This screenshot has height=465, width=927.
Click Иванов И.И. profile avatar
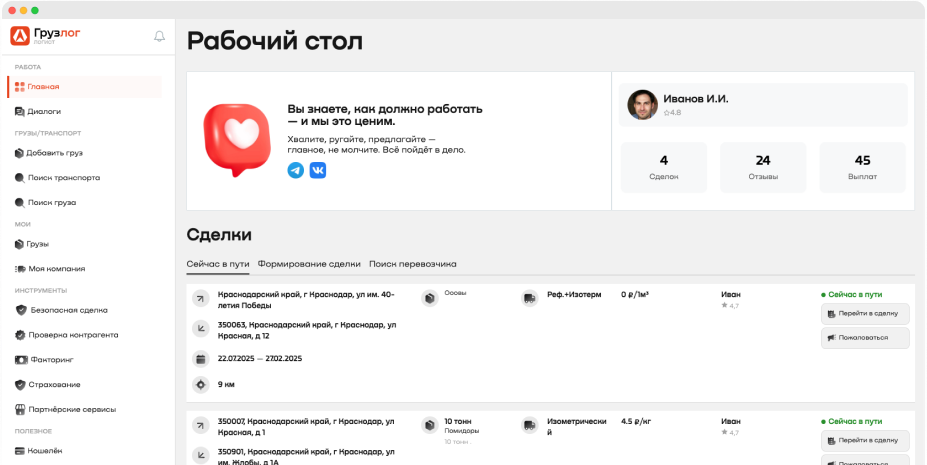[x=642, y=105]
